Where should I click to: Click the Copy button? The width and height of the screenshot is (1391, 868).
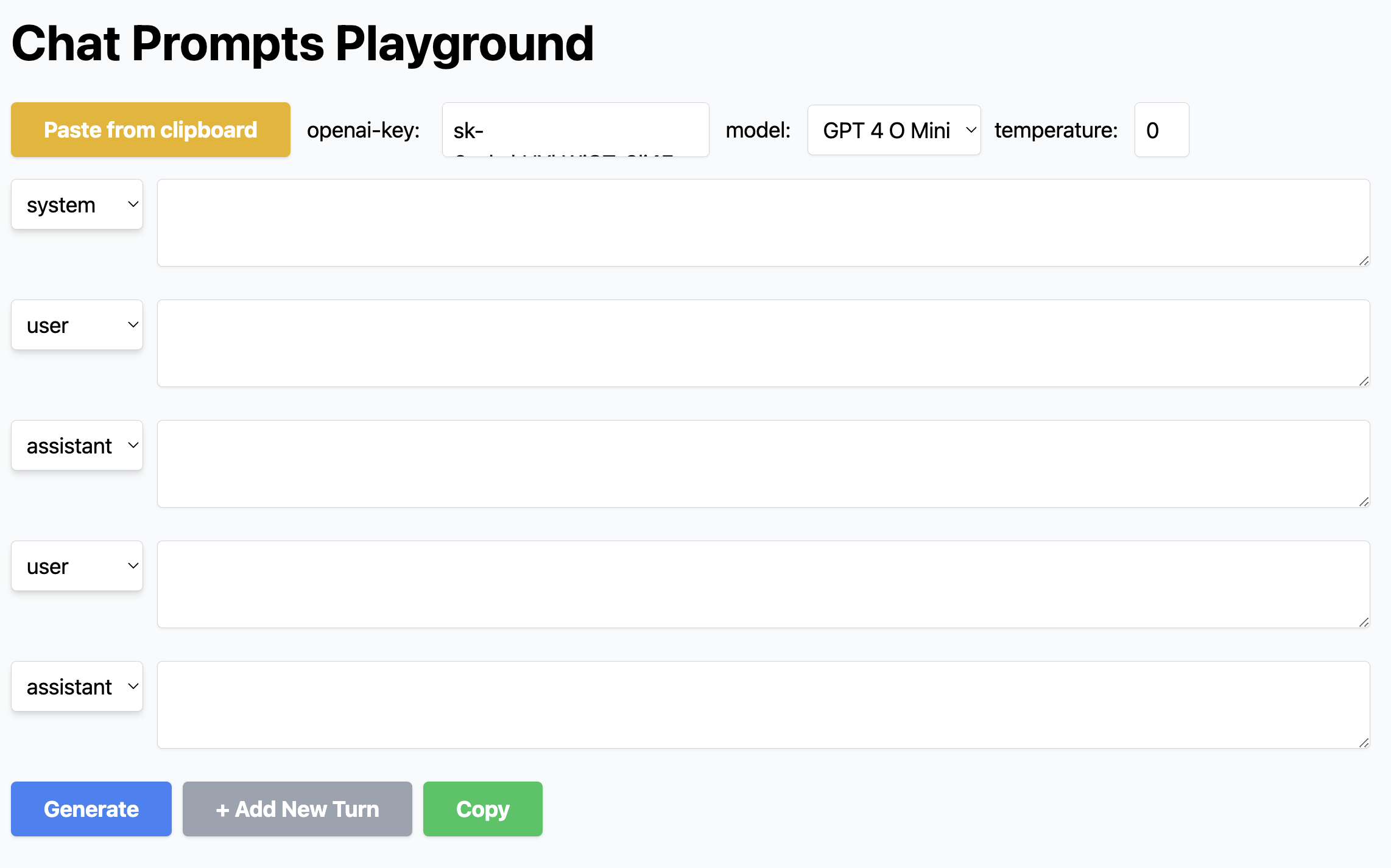(x=483, y=808)
